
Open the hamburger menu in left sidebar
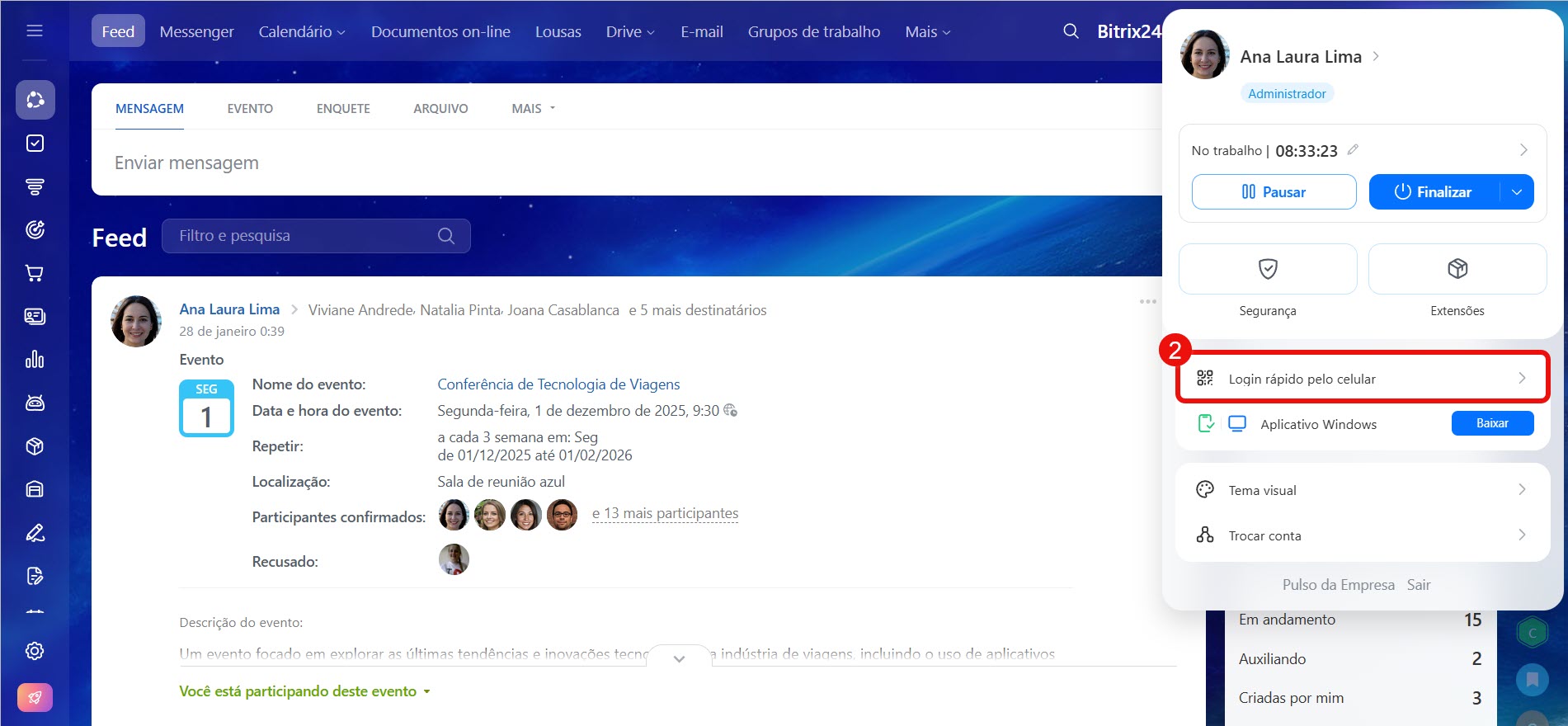pos(35,31)
